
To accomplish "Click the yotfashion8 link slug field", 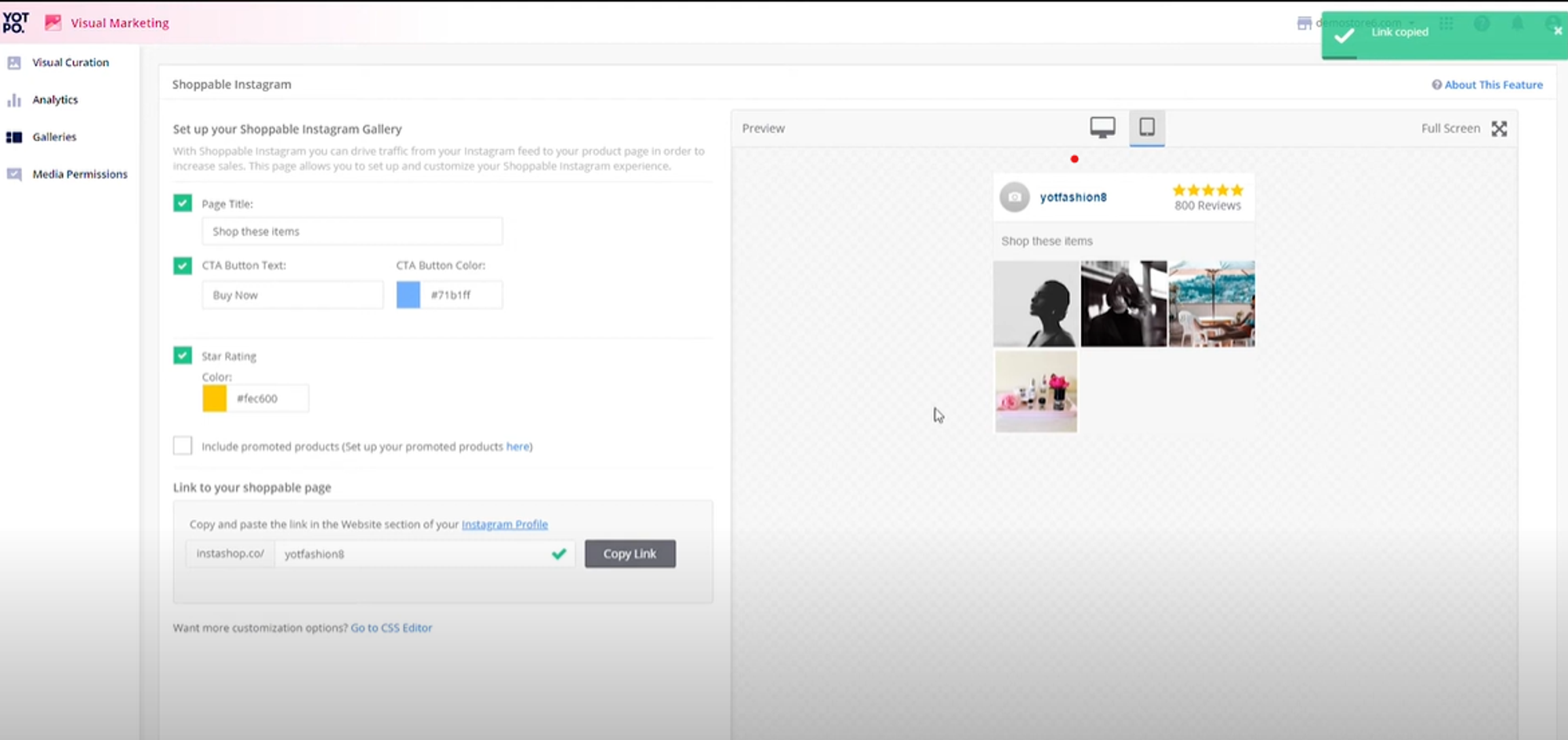I will (424, 553).
